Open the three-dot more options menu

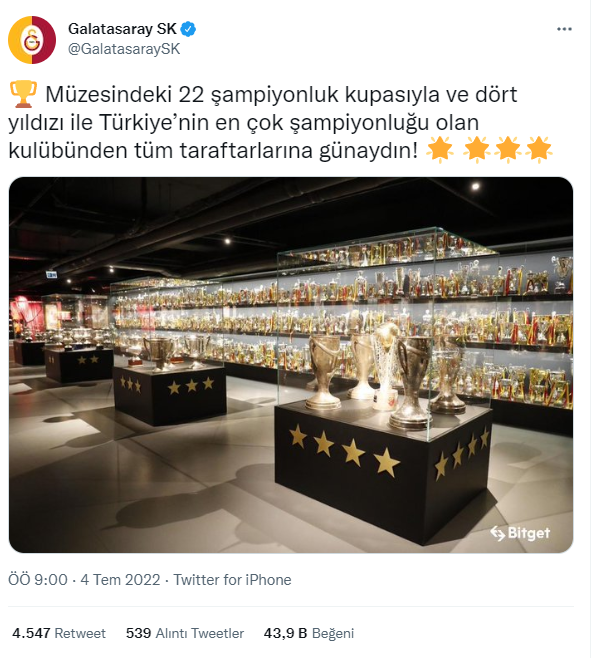click(x=564, y=29)
